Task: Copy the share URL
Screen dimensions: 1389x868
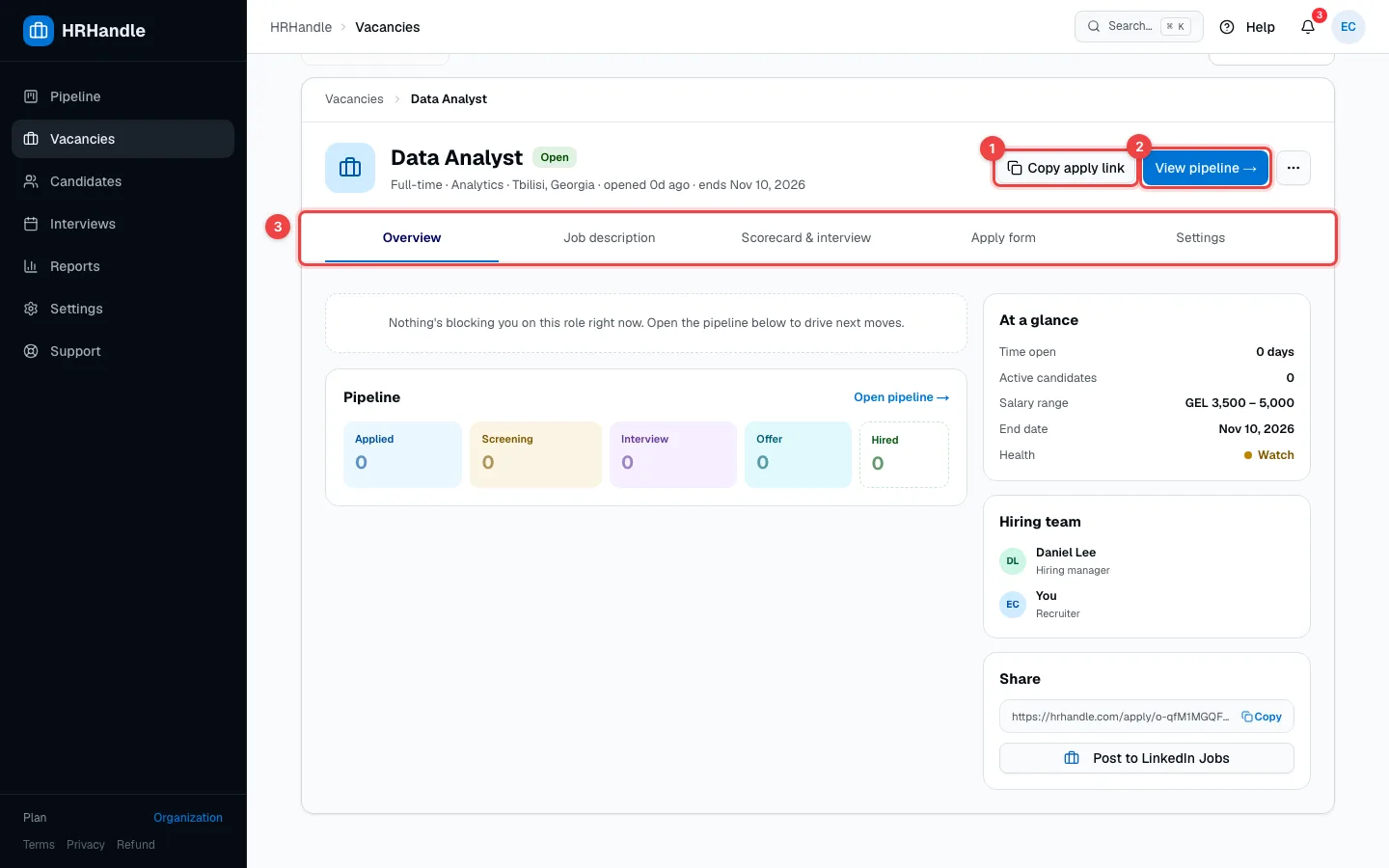Action: [x=1262, y=717]
